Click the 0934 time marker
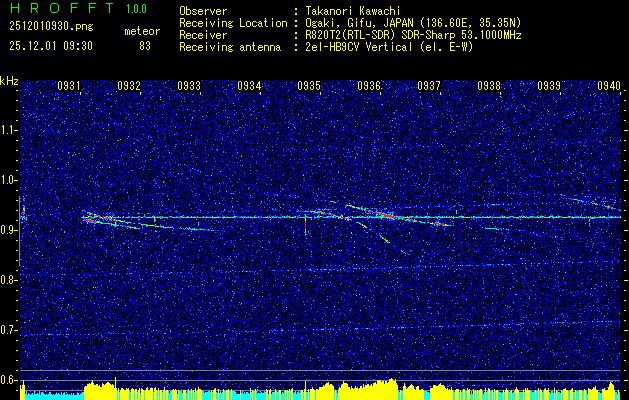This screenshot has height=400, width=629. pos(249,85)
